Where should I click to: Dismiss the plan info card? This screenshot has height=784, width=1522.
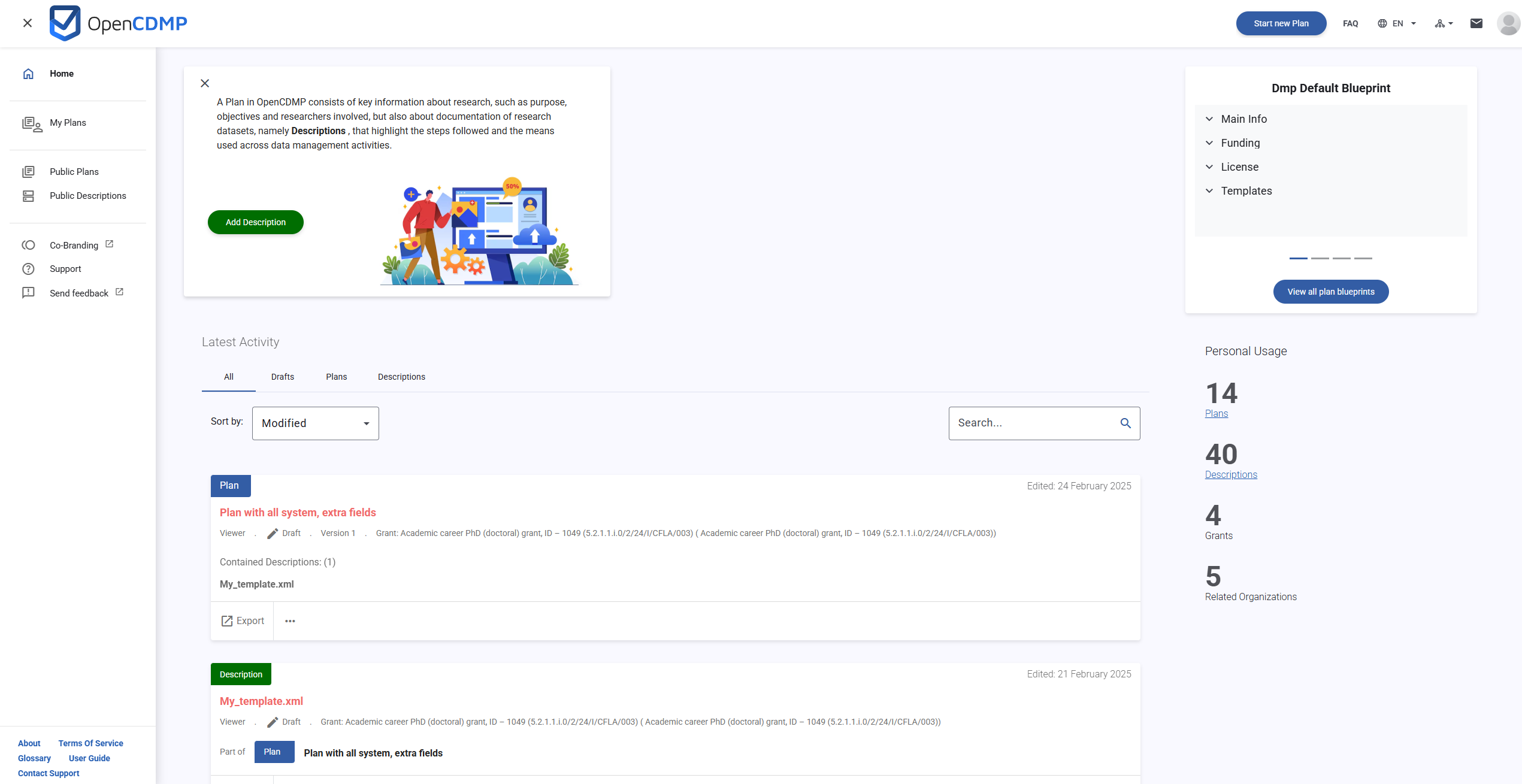tap(205, 83)
